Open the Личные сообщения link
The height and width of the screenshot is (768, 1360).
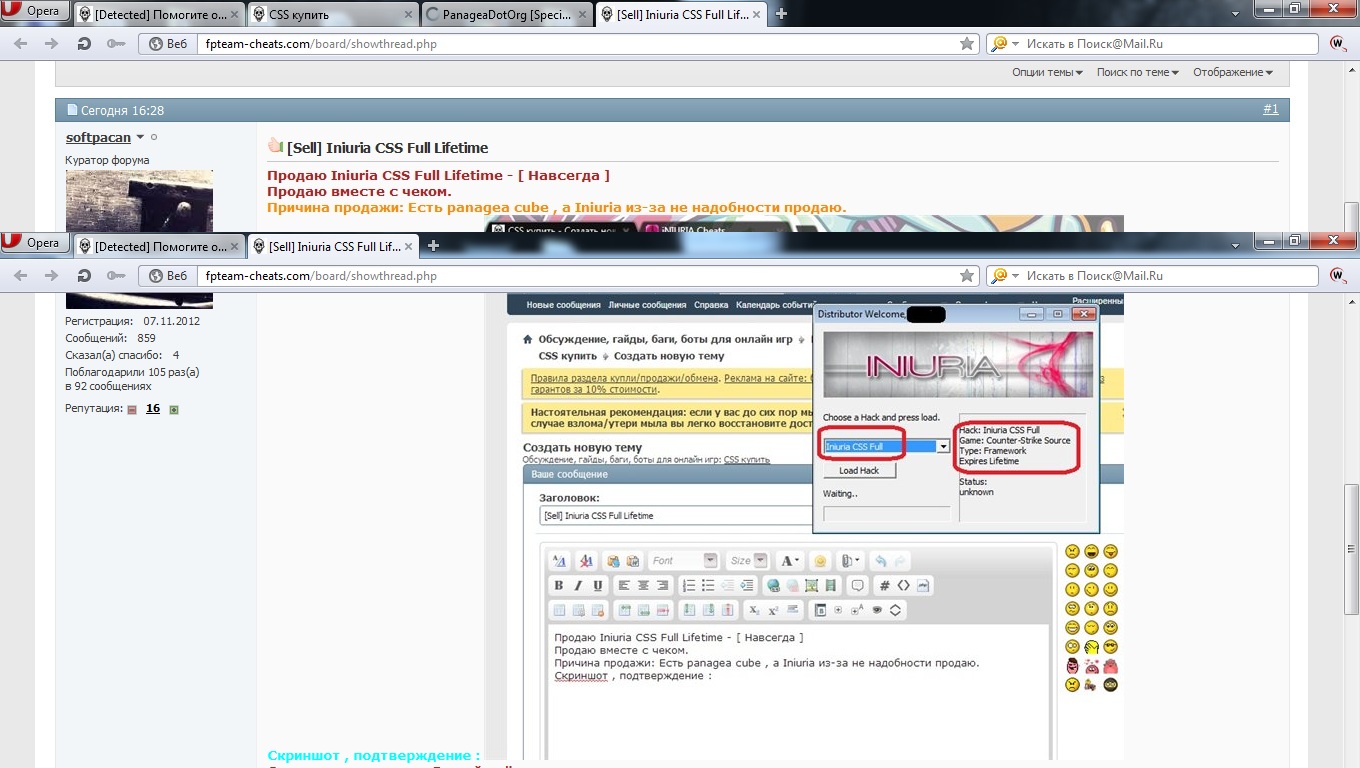tap(647, 305)
